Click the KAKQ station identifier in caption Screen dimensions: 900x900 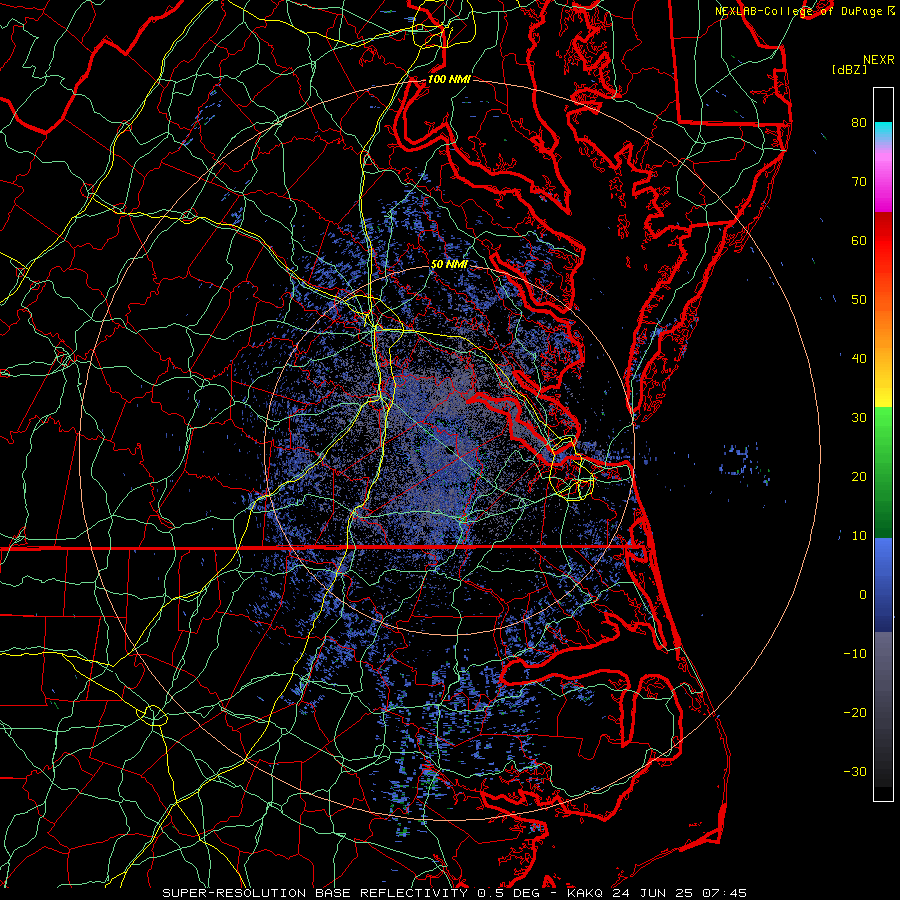coord(584,893)
